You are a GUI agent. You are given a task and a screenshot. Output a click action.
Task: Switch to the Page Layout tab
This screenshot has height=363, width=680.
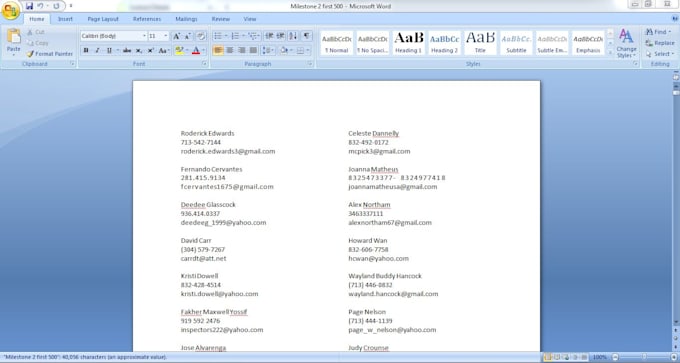click(x=103, y=19)
